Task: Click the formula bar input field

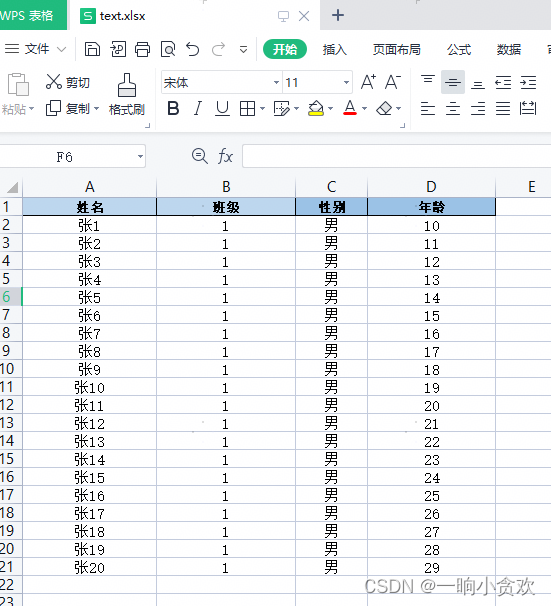Action: [x=396, y=157]
